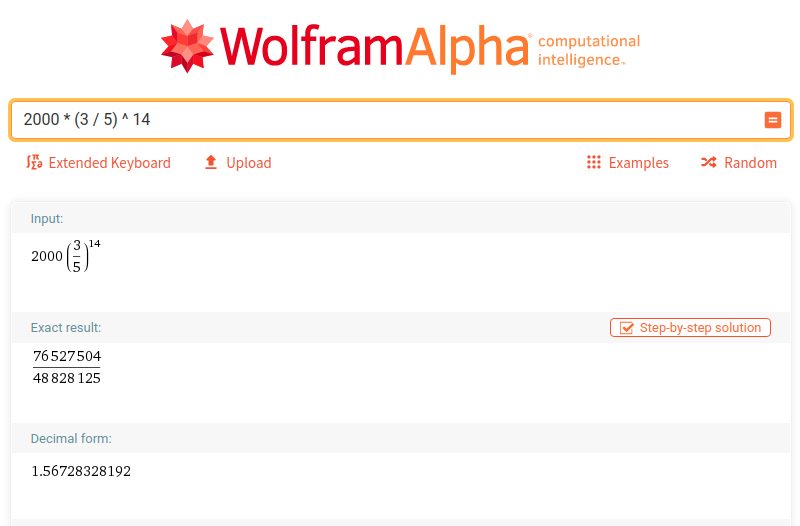Click the Extended Keyboard math symbols icon

34,162
